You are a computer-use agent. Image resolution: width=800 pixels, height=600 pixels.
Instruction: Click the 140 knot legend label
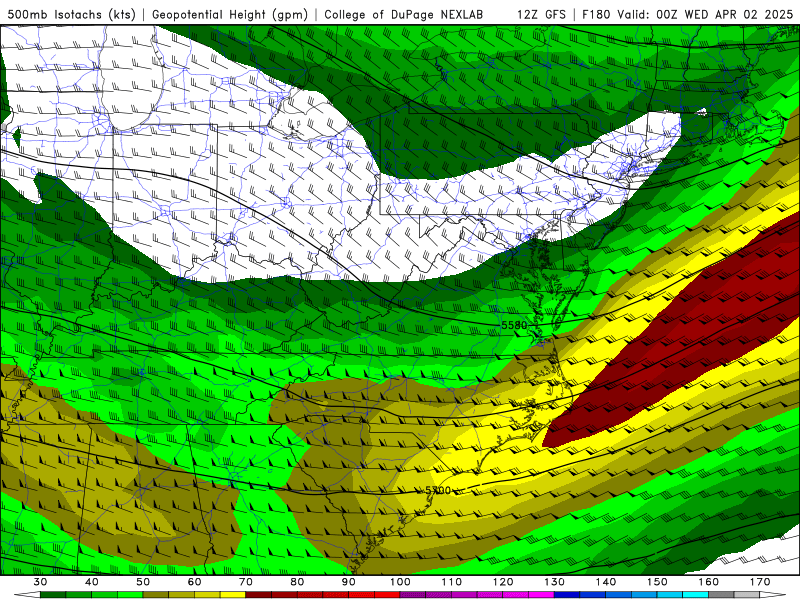point(606,582)
